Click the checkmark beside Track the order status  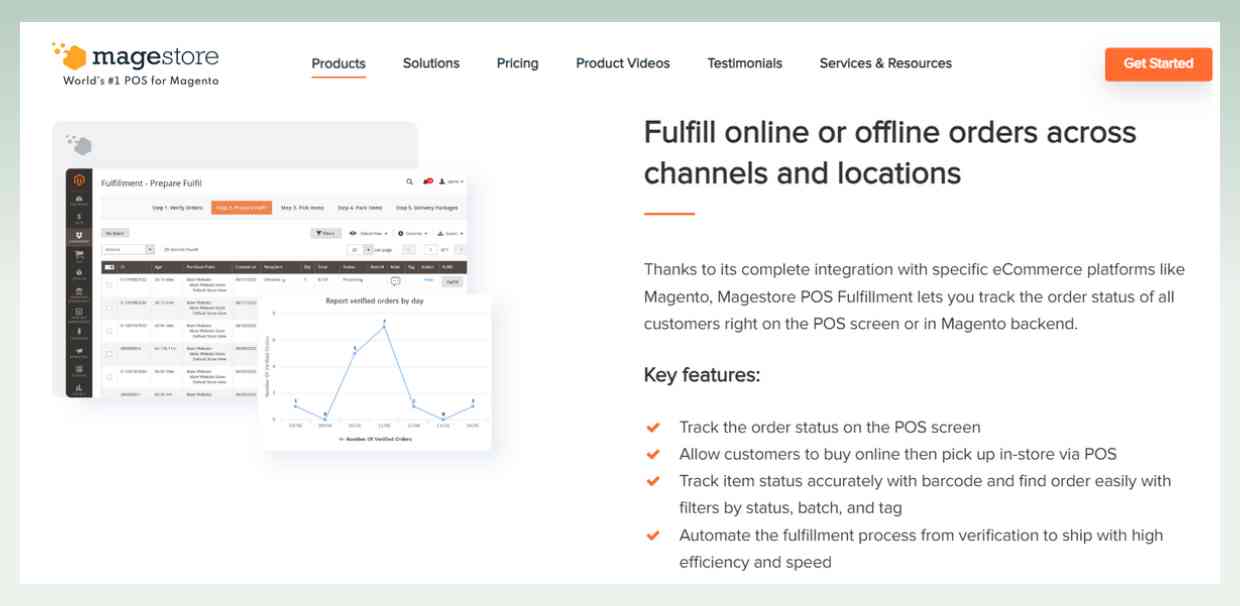653,427
